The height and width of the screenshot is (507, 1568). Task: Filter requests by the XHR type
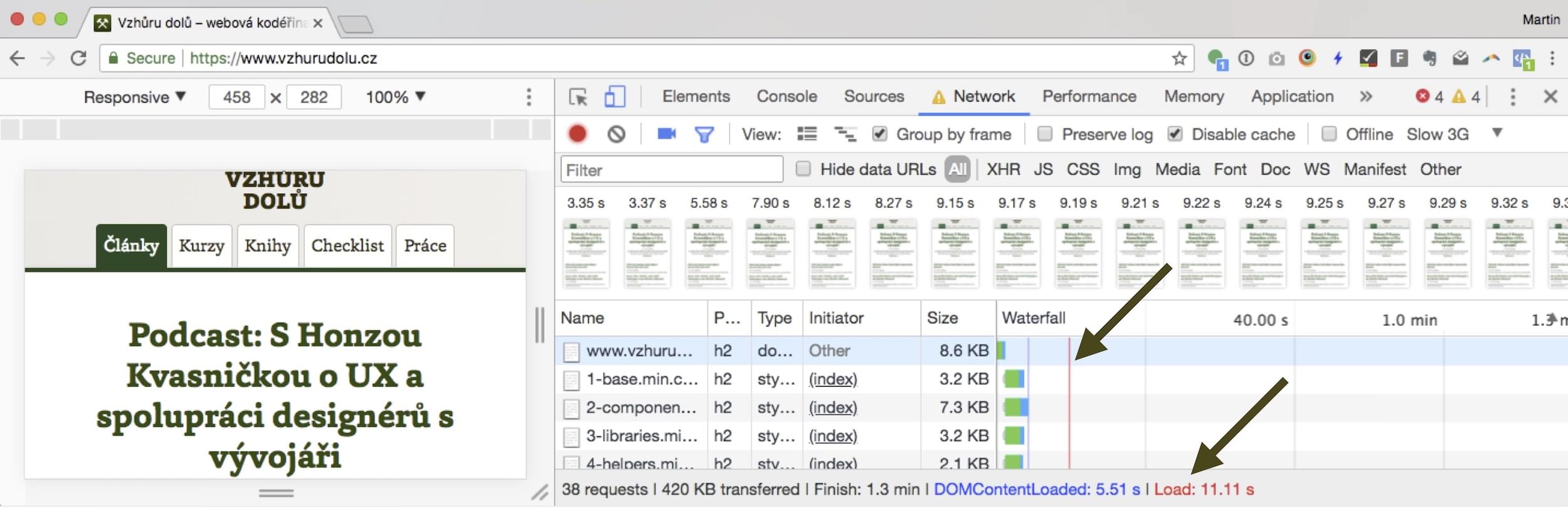click(1003, 169)
